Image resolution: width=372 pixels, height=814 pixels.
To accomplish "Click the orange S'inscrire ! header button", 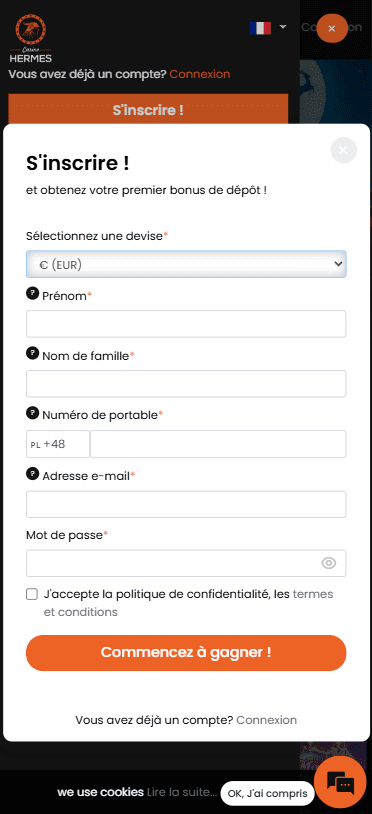I will 148,110.
